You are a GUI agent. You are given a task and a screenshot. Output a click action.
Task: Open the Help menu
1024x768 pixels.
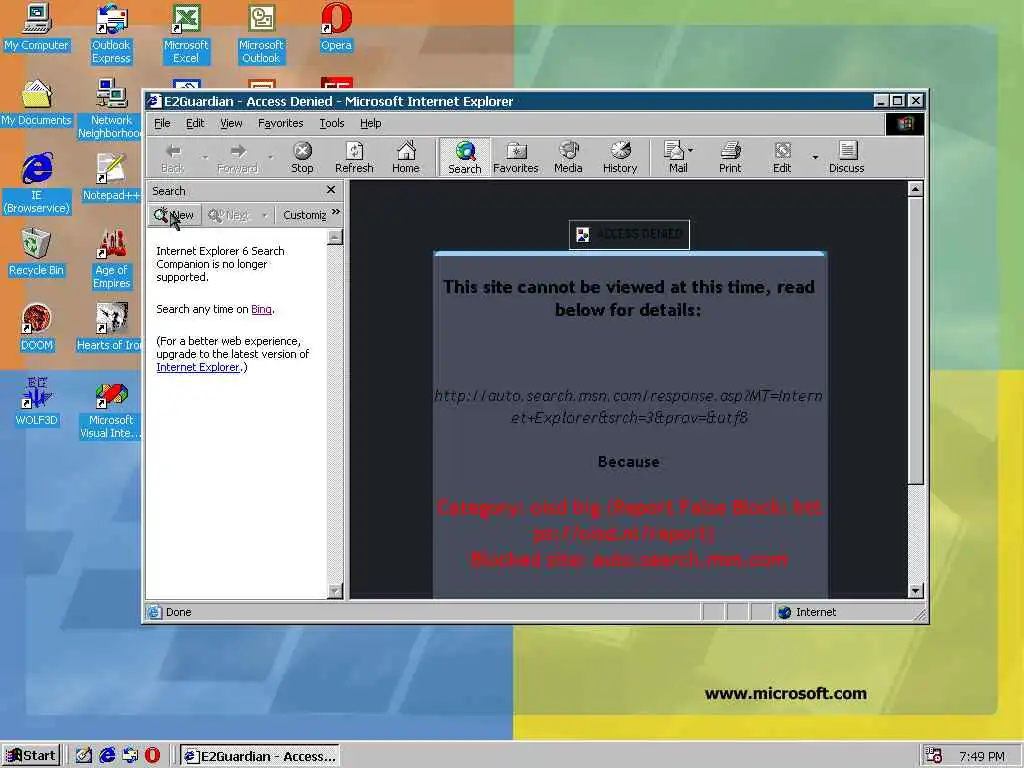pyautogui.click(x=370, y=123)
